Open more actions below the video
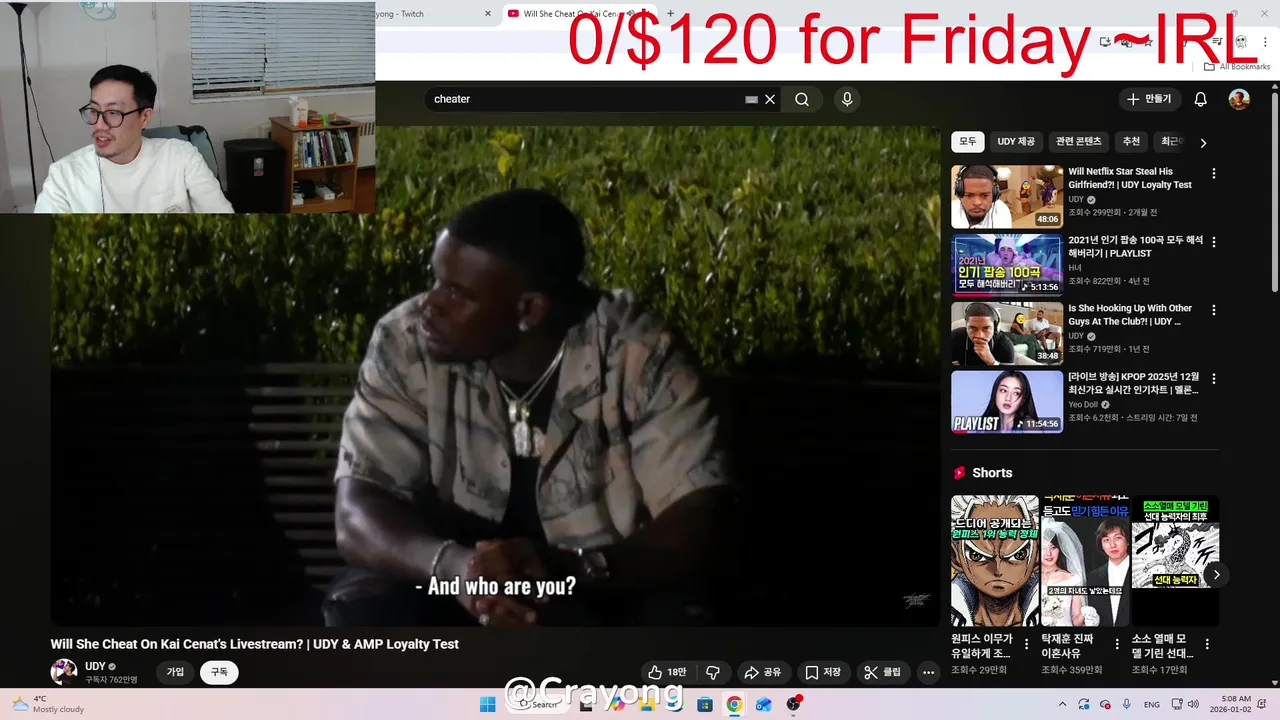The width and height of the screenshot is (1280, 720). tap(928, 672)
